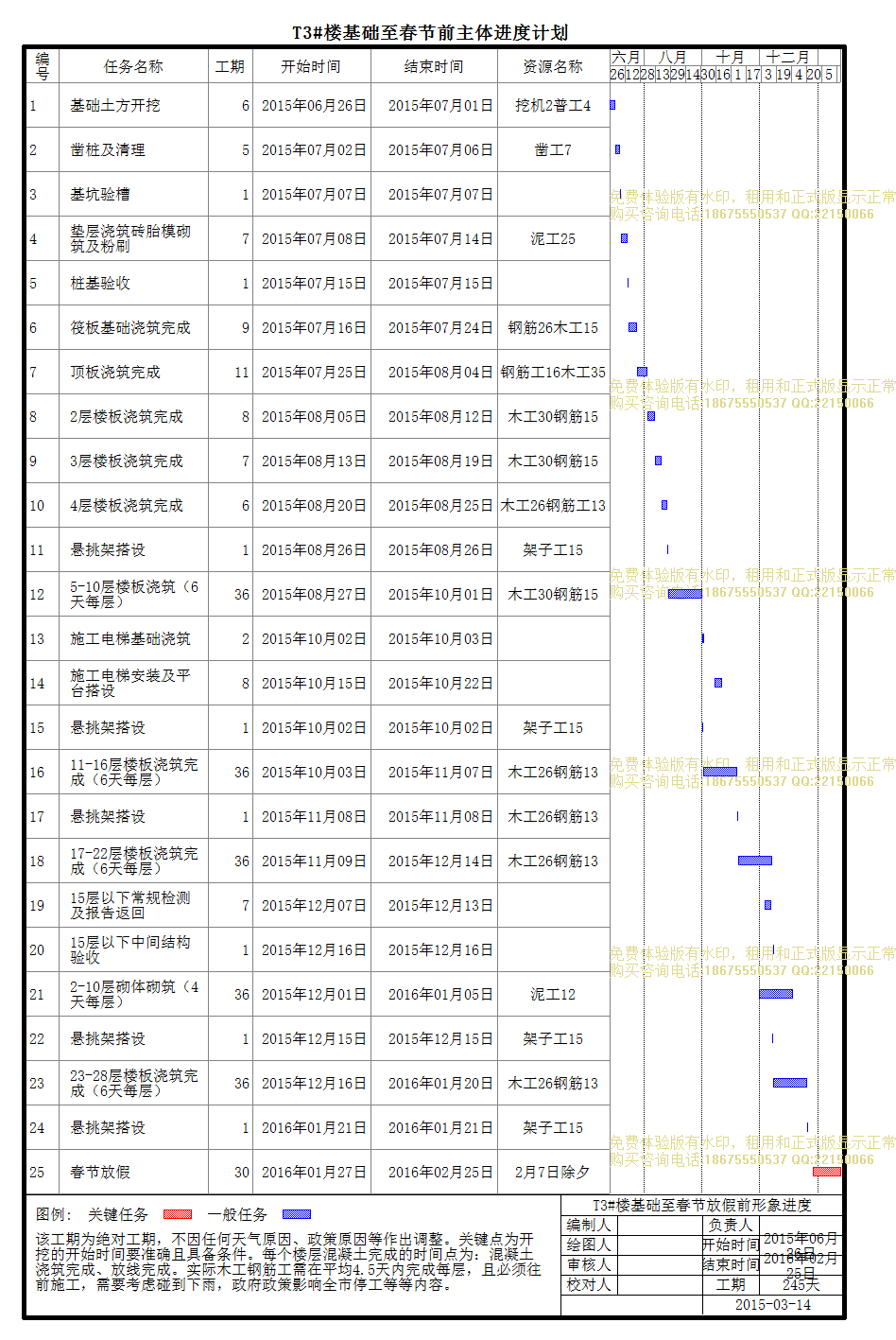
Task: Click the end date 2016年01月05日
Action: pyautogui.click(x=440, y=995)
